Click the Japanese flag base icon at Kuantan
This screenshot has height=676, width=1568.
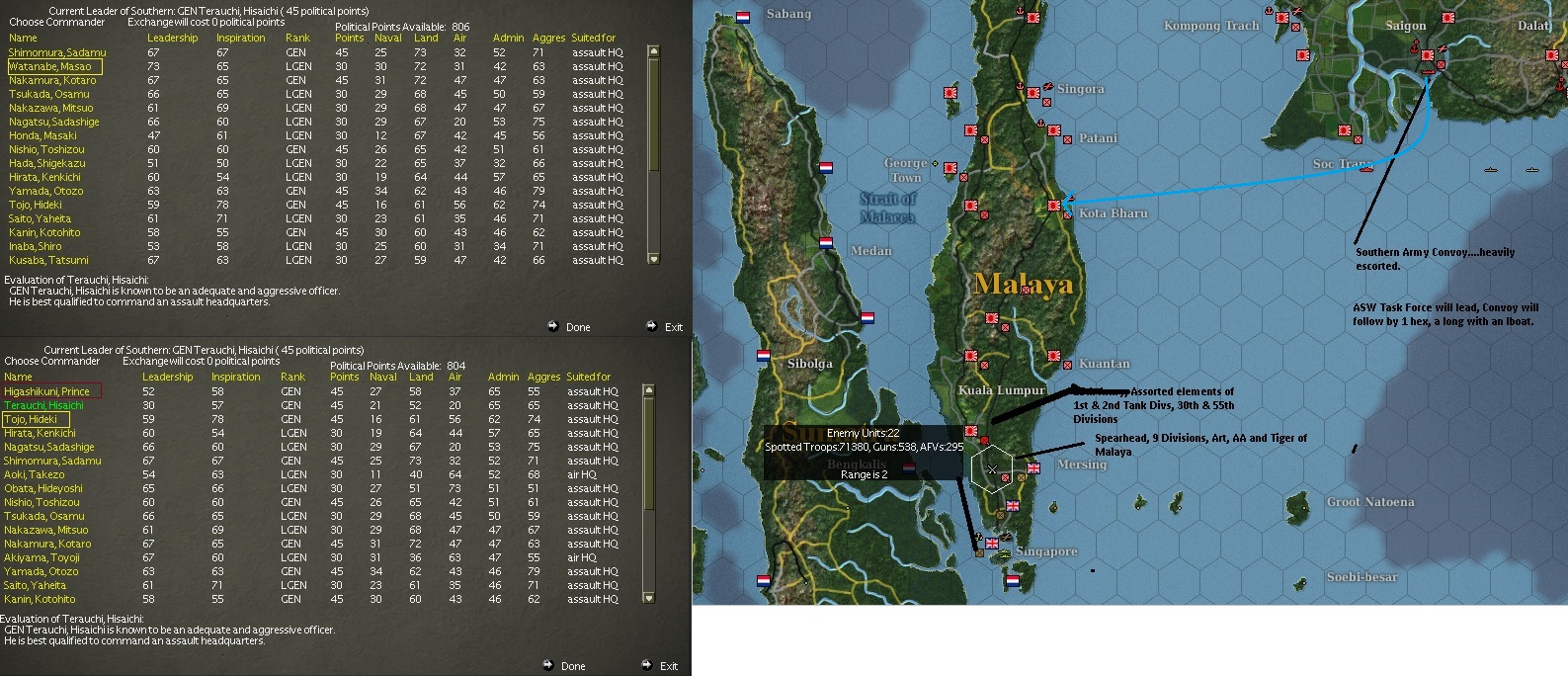coord(1054,356)
